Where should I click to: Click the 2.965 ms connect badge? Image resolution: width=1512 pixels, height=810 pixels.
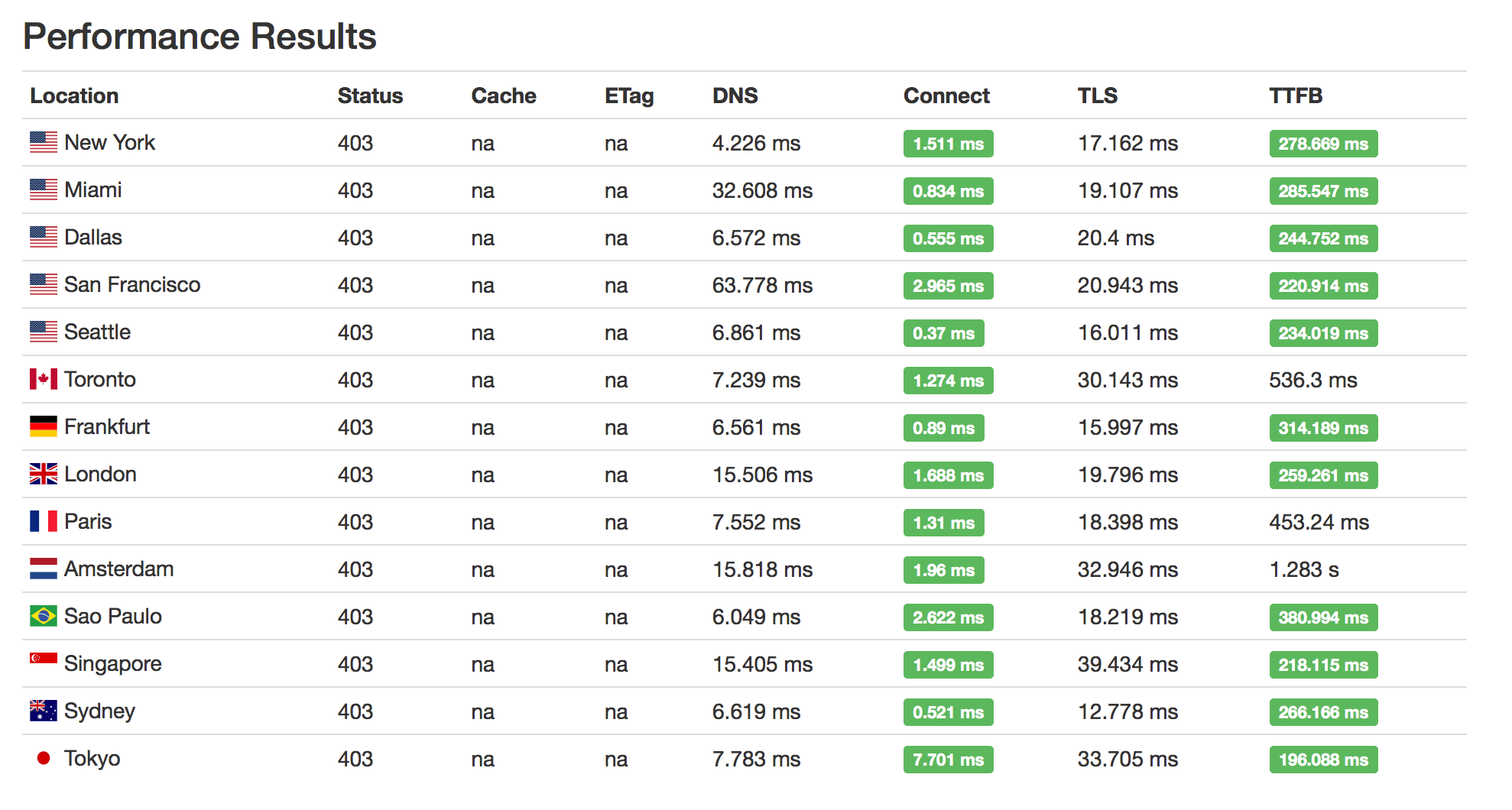click(948, 286)
